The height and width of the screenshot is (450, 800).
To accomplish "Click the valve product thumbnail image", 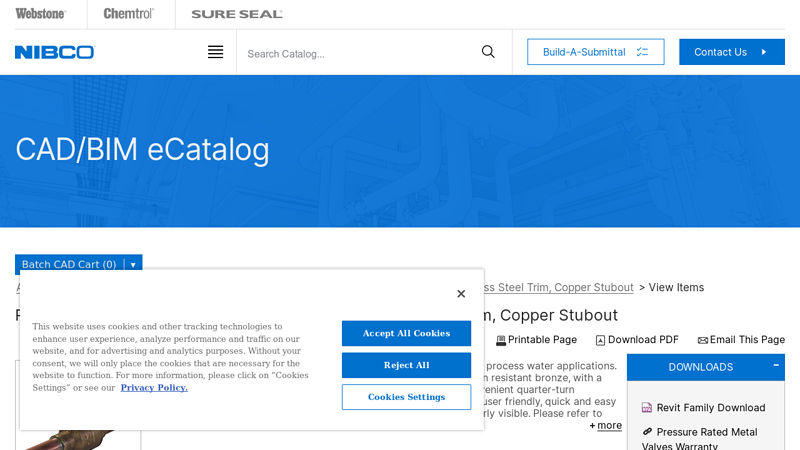I will click(x=78, y=439).
